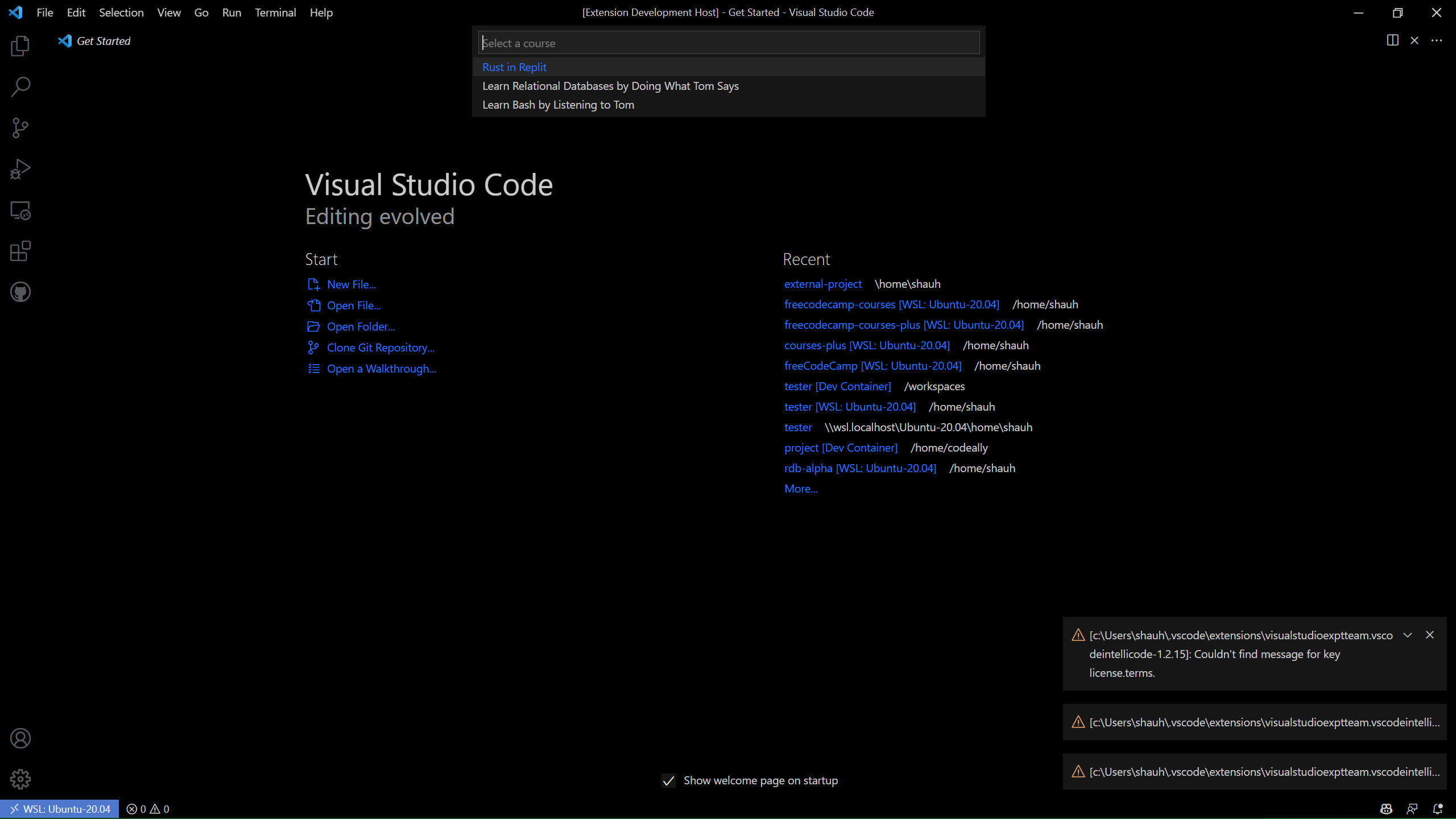Select the Source Control icon
Screen dimensions: 1456x819
[20, 127]
